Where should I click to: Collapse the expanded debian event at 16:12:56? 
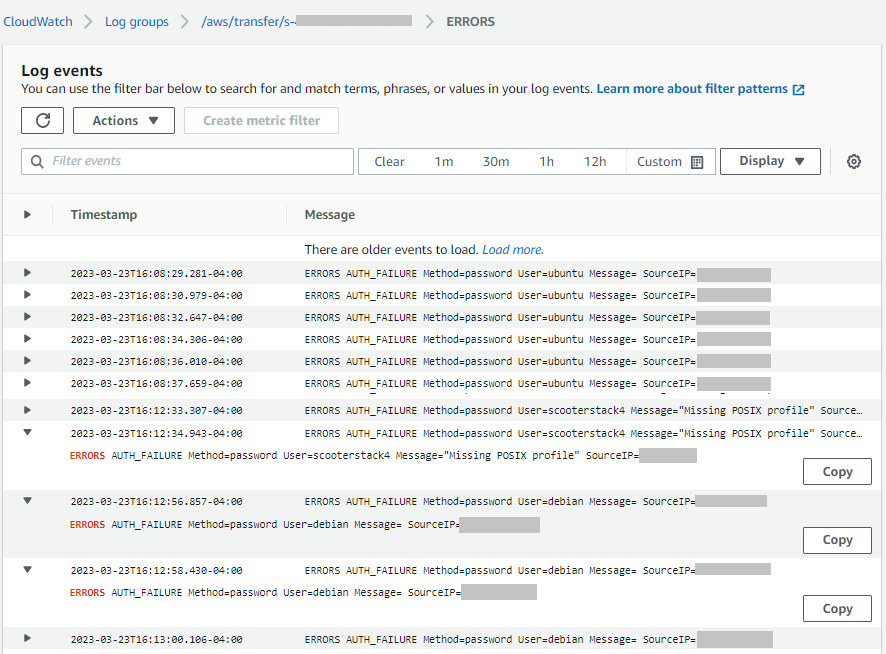point(28,502)
